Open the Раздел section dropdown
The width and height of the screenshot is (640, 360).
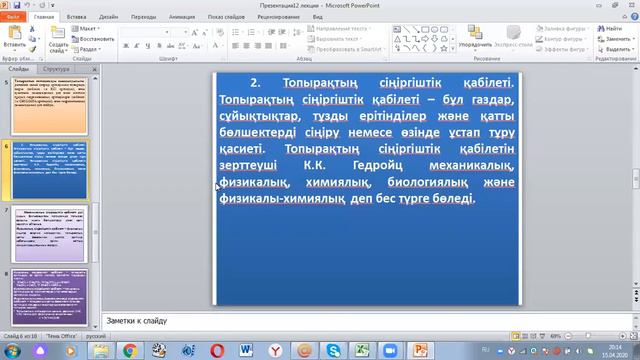[x=87, y=49]
